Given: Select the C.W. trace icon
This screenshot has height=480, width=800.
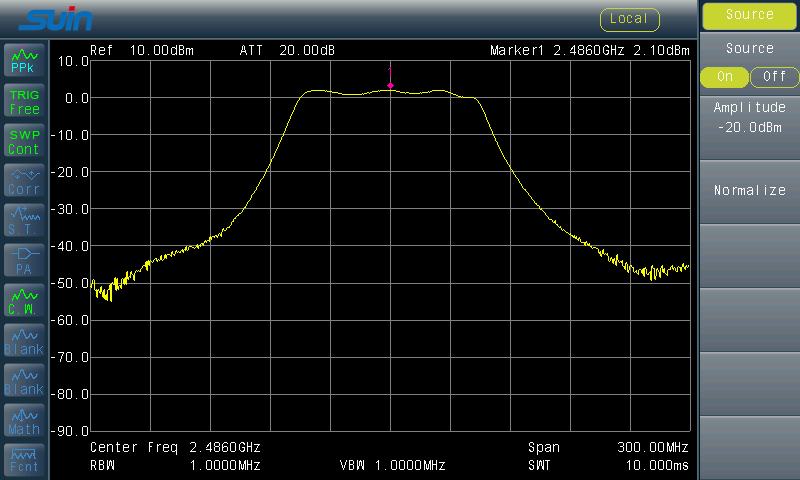Looking at the screenshot, I should click(x=24, y=301).
